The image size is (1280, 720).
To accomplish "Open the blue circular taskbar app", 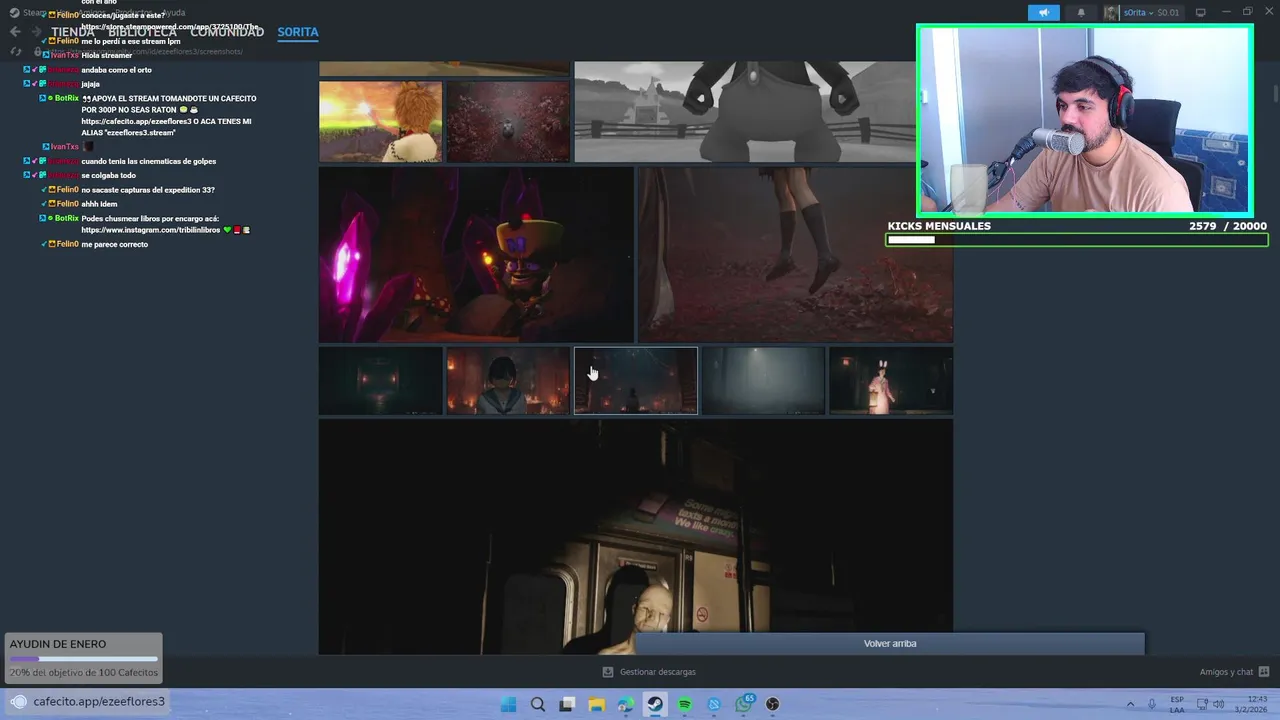I will pyautogui.click(x=714, y=704).
